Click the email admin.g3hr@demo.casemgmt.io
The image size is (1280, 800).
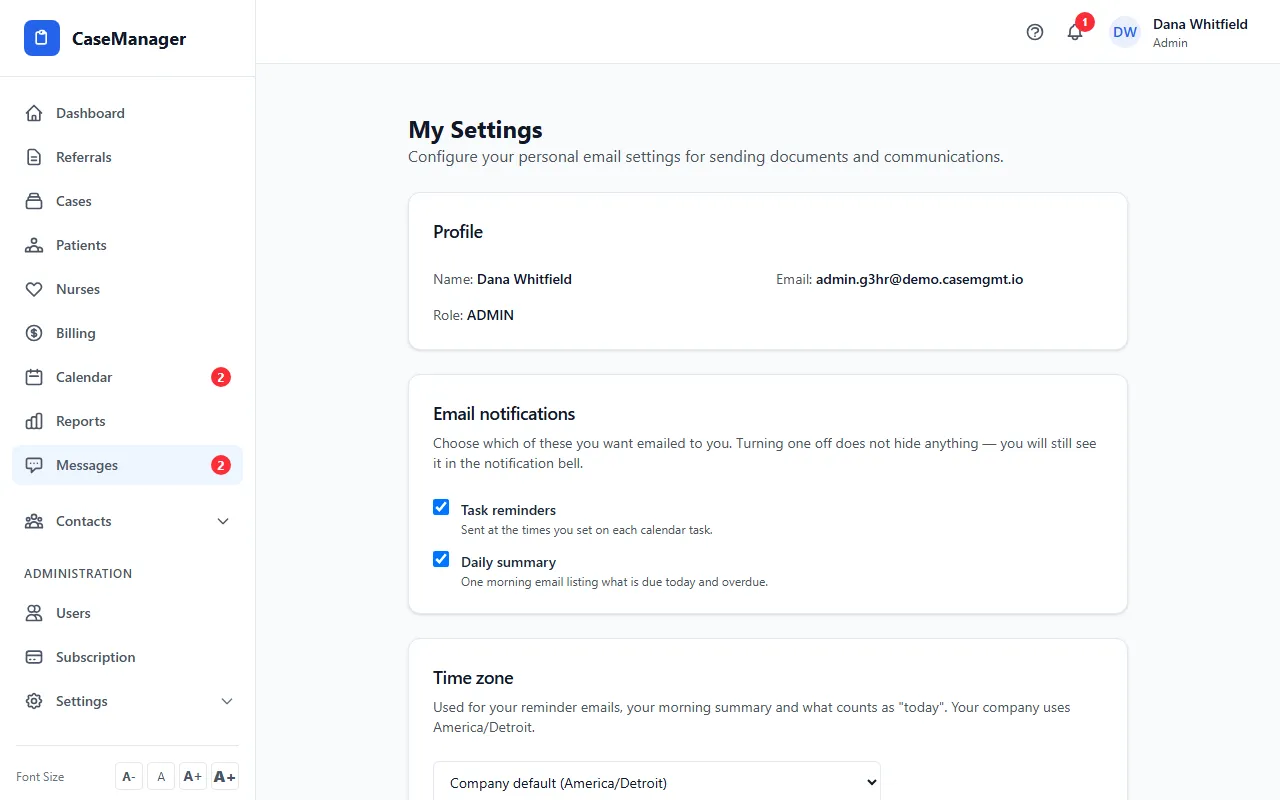(x=919, y=279)
